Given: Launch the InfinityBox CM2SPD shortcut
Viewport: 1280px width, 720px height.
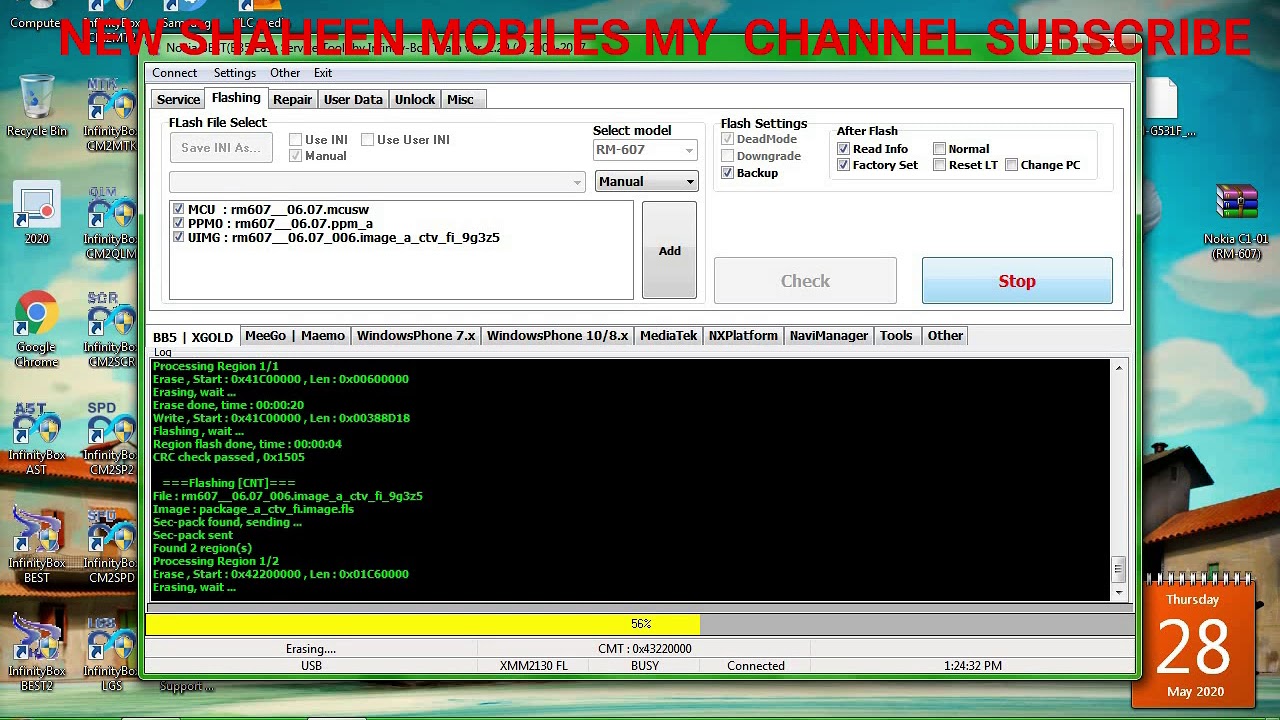Looking at the screenshot, I should 110,547.
